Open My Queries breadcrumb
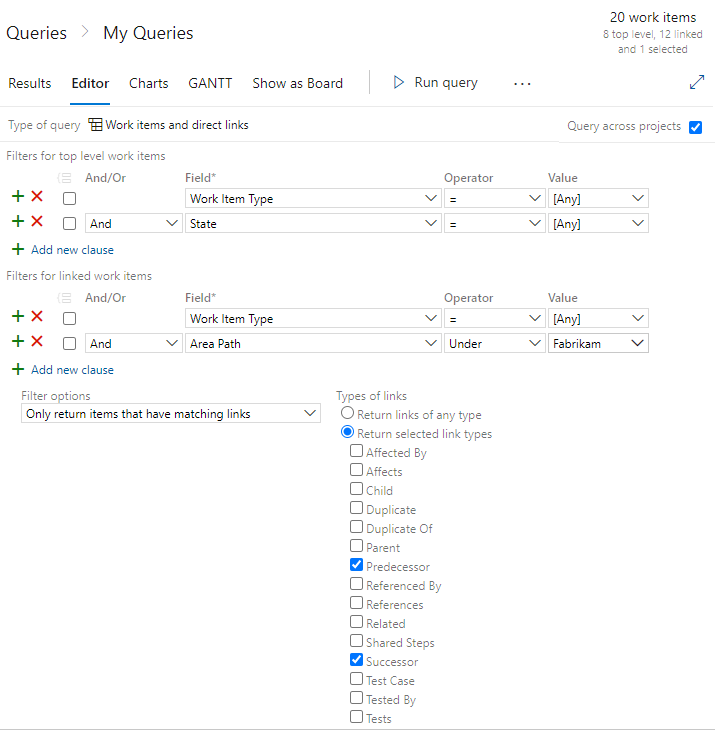This screenshot has width=715, height=730. click(x=148, y=33)
